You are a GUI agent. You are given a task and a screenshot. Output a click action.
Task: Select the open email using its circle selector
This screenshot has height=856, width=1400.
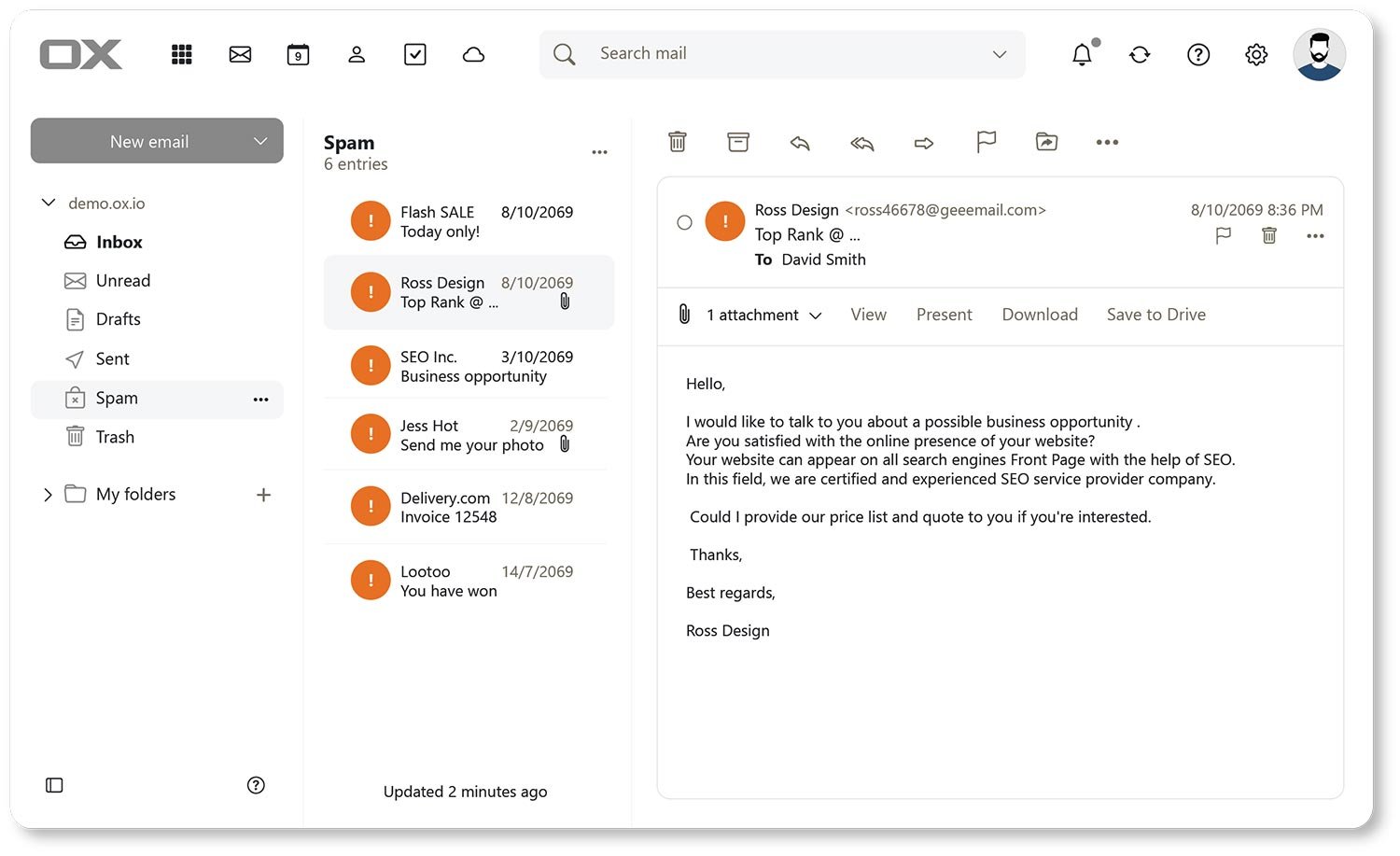pyautogui.click(x=684, y=222)
